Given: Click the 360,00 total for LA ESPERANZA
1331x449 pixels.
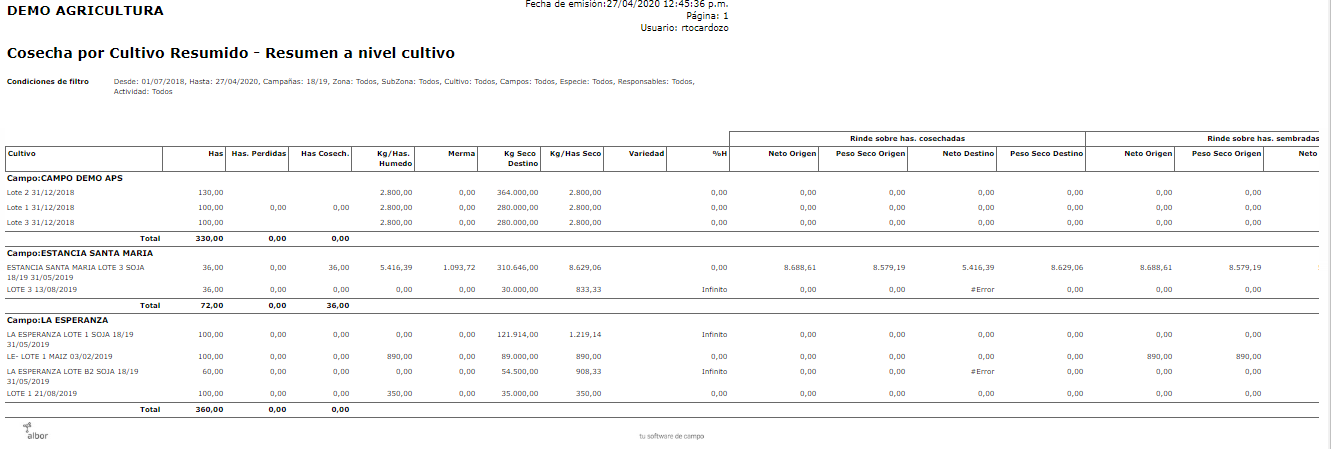Looking at the screenshot, I should click(211, 410).
